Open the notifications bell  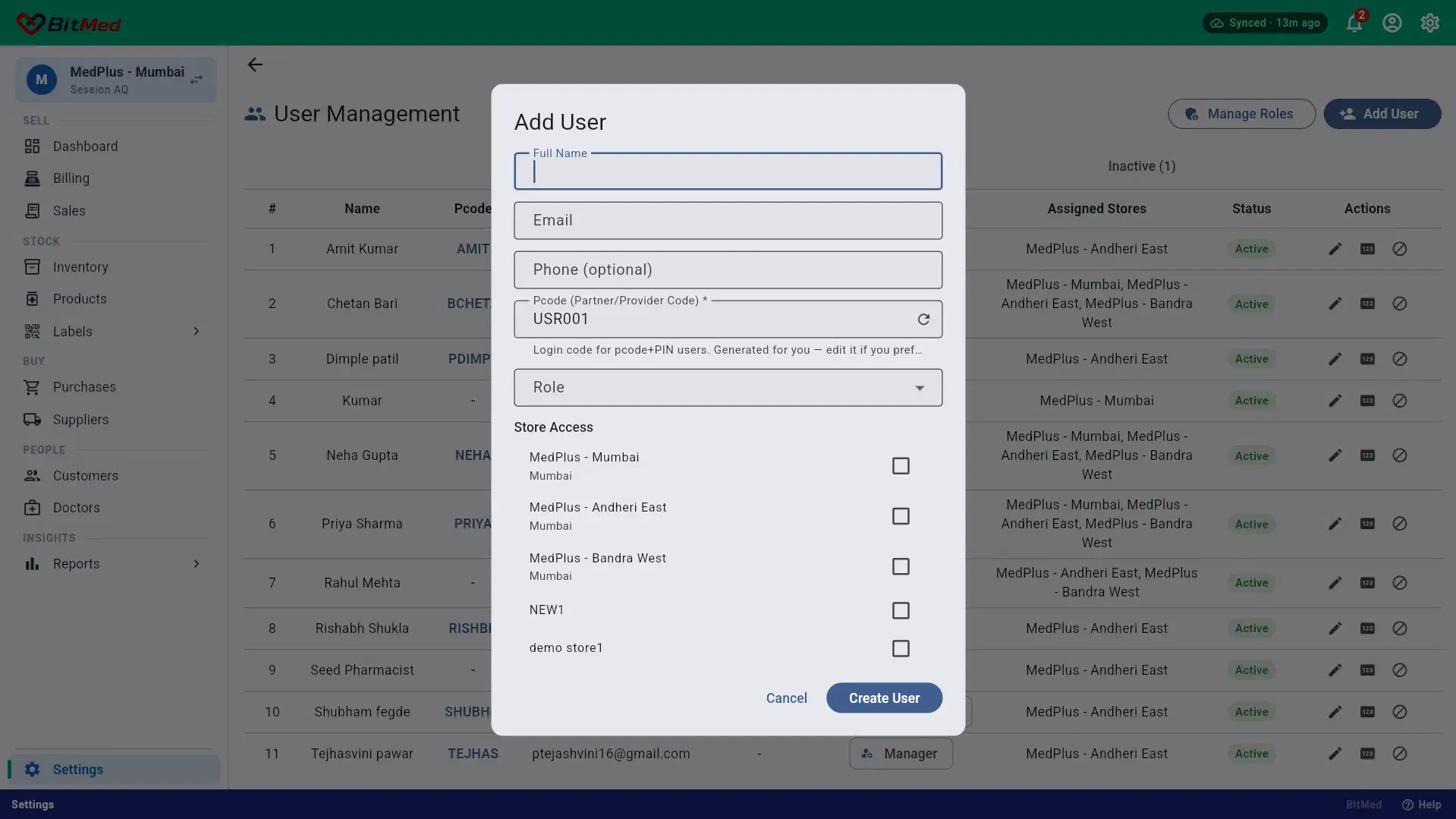(1354, 23)
